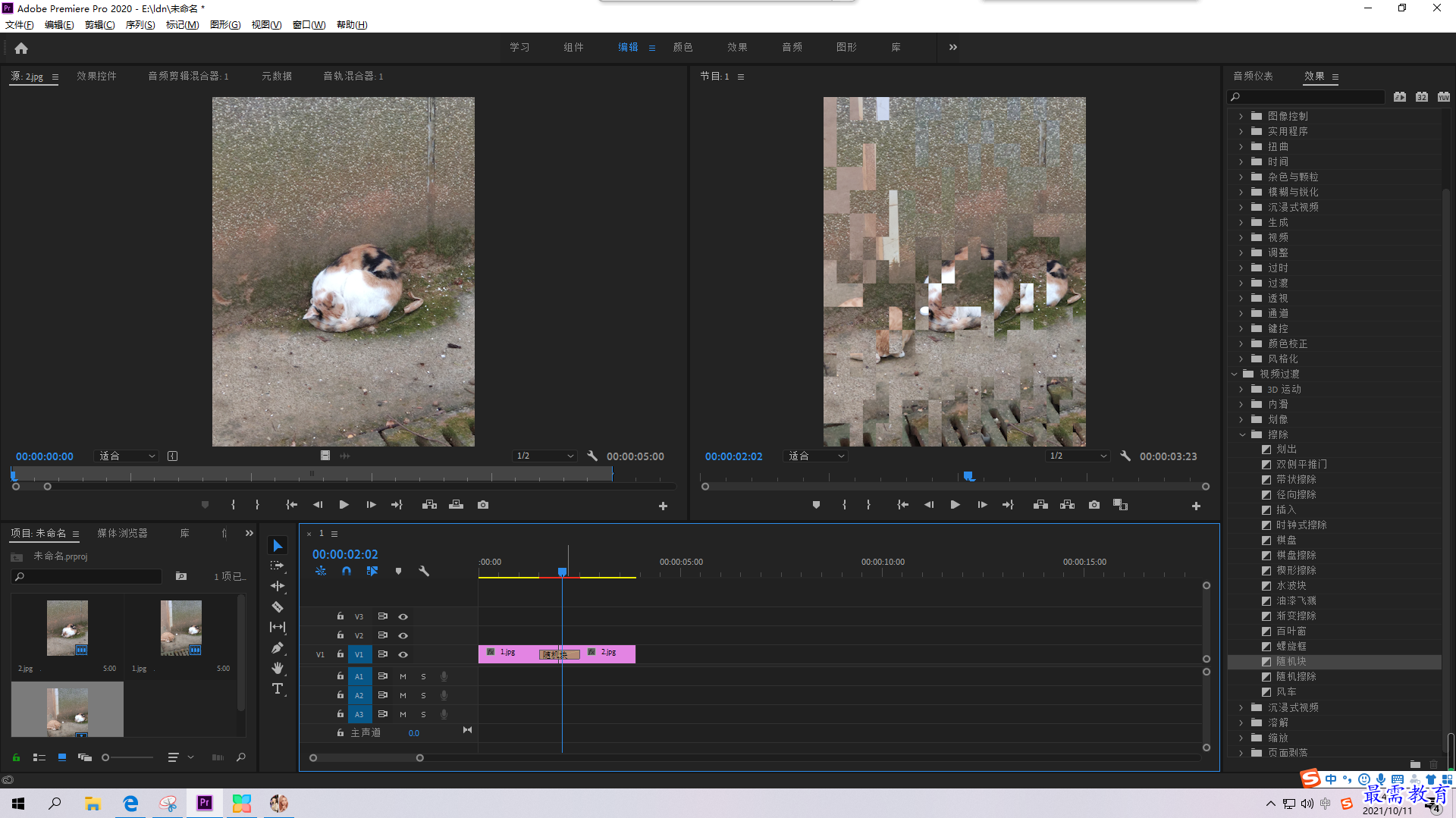This screenshot has height=818, width=1456.
Task: Expand the 图像控制 effects folder
Action: [1241, 116]
